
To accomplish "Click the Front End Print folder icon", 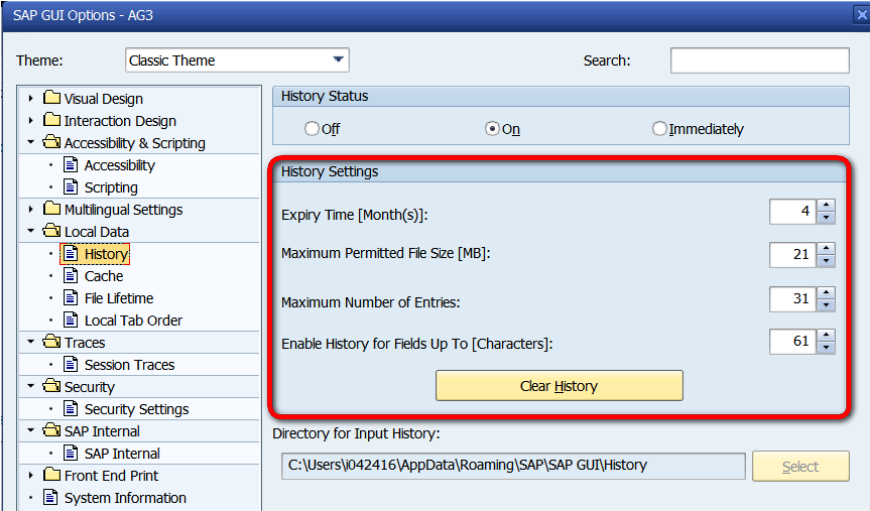I will pos(52,475).
